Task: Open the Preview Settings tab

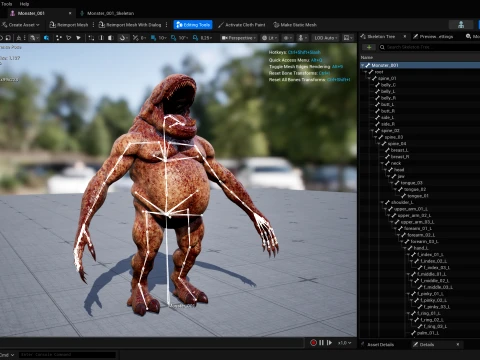Action: (436, 36)
